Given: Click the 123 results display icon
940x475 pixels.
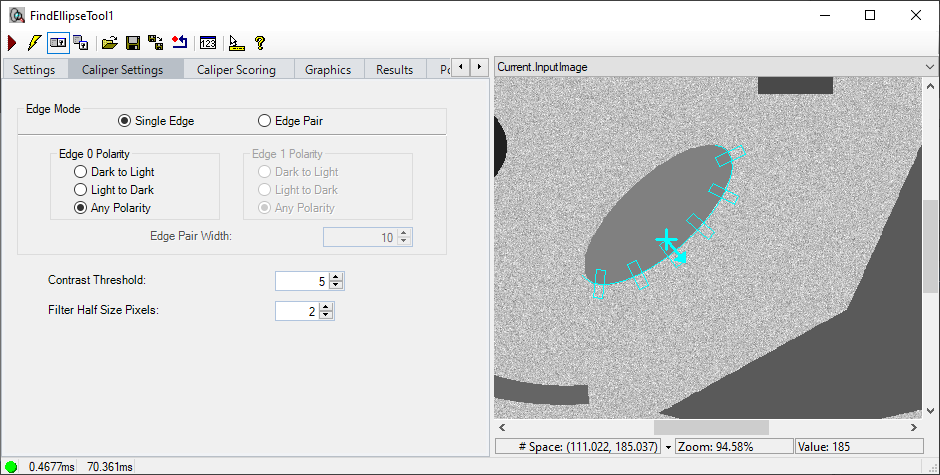Looking at the screenshot, I should point(208,43).
